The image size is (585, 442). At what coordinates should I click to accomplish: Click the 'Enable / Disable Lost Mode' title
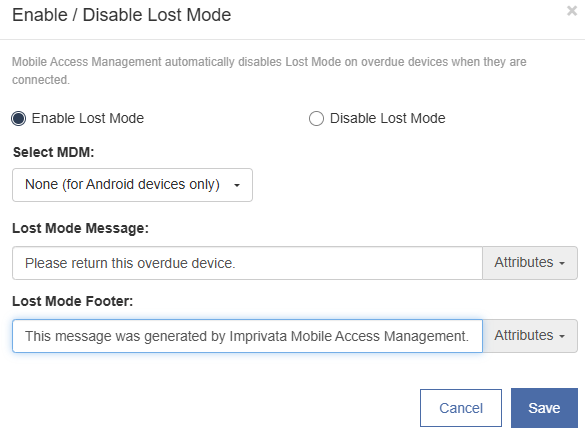click(122, 15)
